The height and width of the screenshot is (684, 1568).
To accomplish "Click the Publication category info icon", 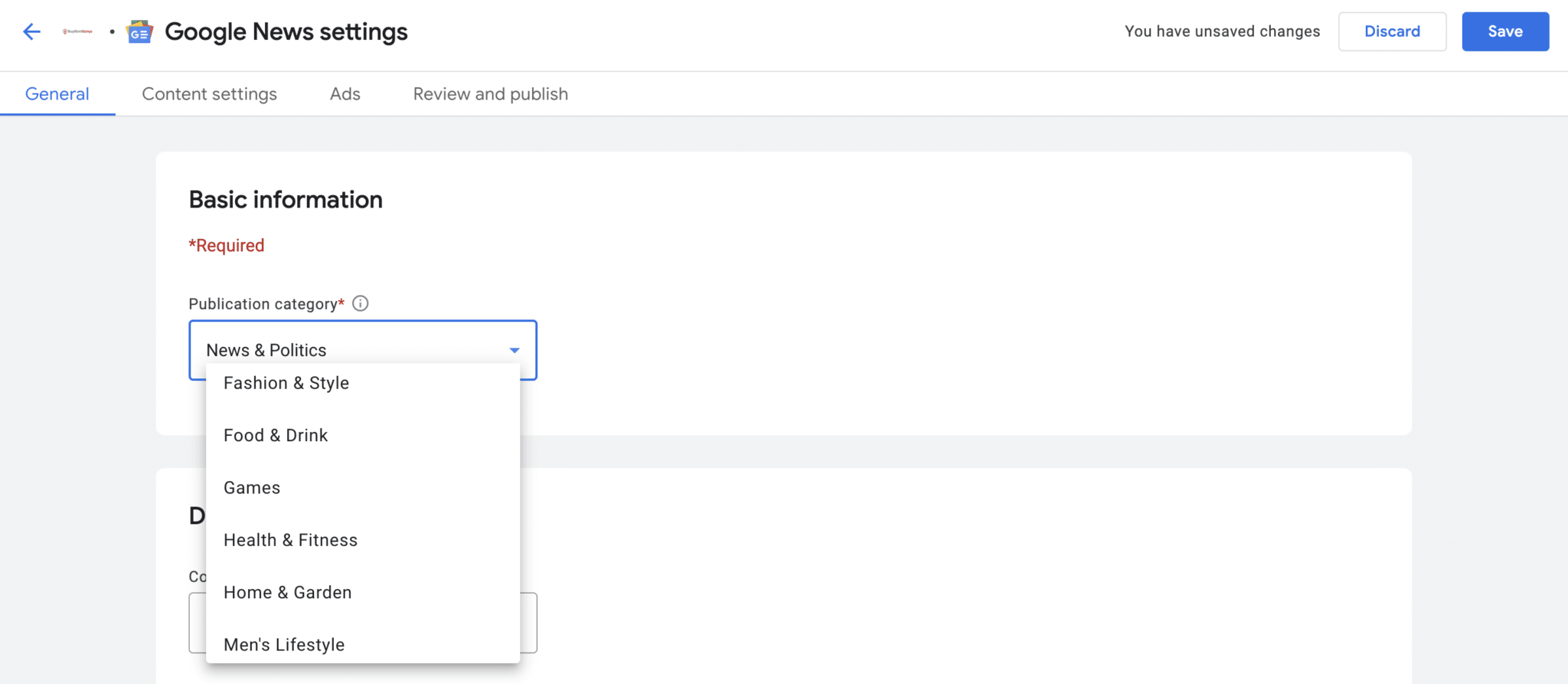I will (361, 303).
